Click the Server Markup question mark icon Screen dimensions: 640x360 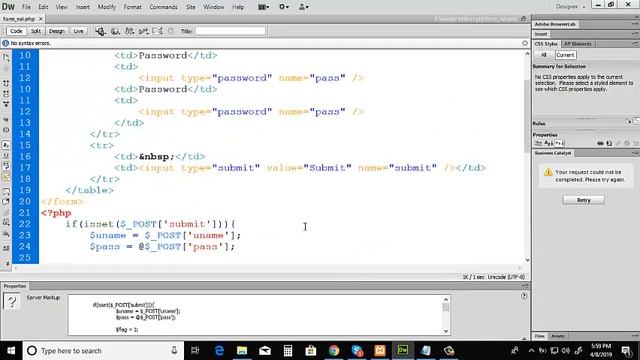pos(12,302)
